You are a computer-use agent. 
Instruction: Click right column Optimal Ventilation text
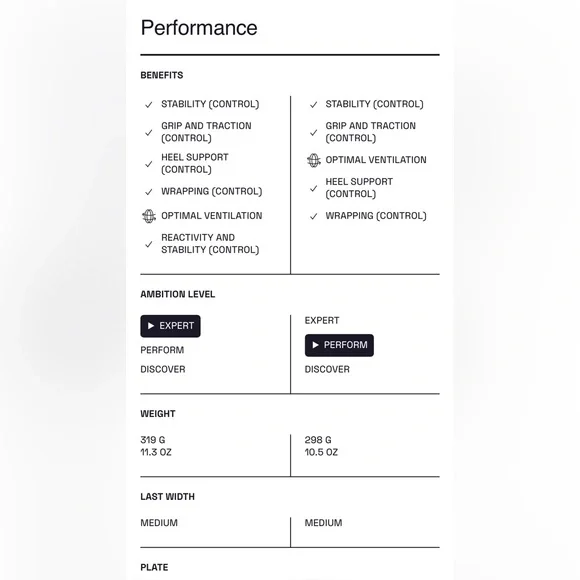coord(376,160)
